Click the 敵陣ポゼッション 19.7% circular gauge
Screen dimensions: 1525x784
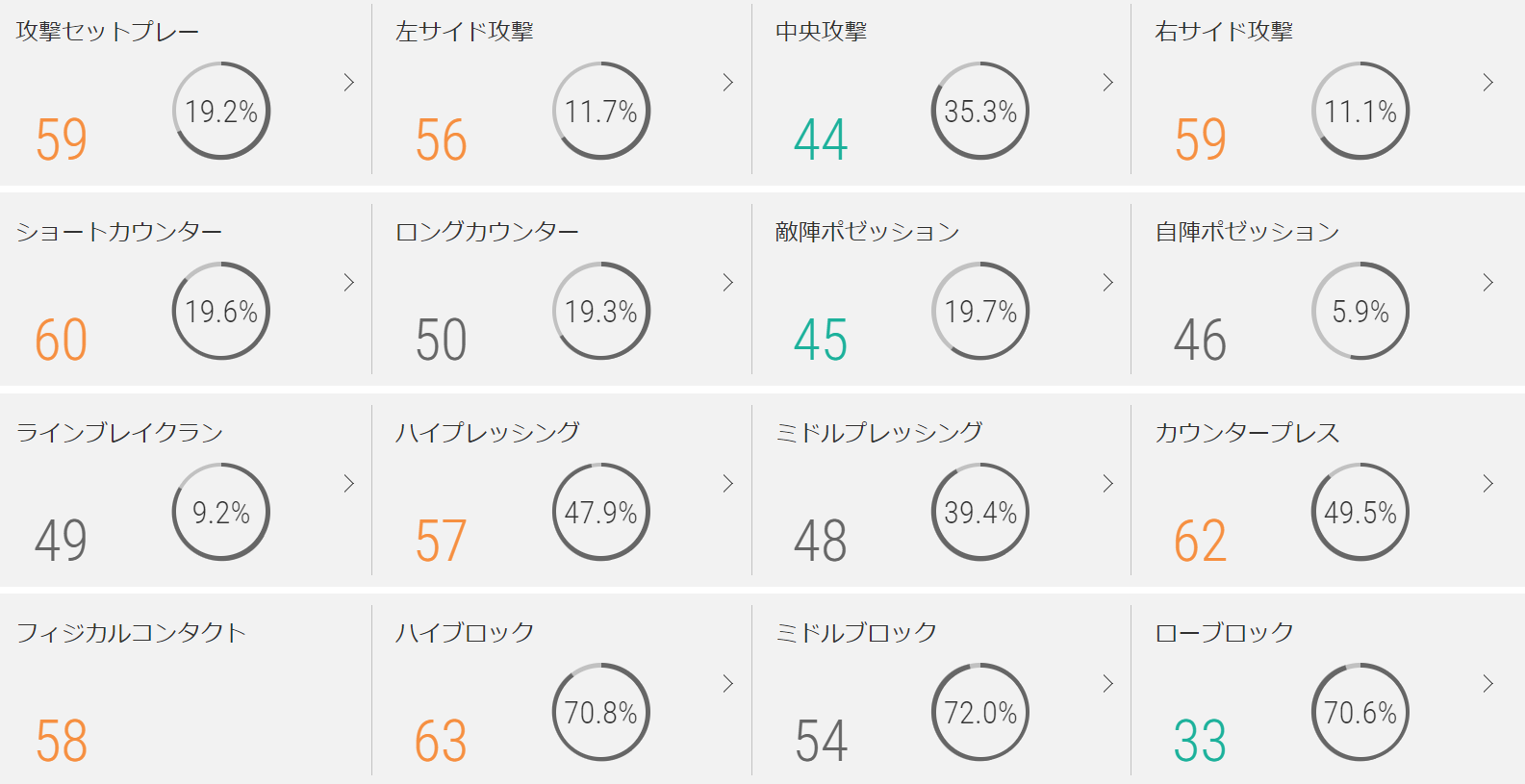coord(980,311)
